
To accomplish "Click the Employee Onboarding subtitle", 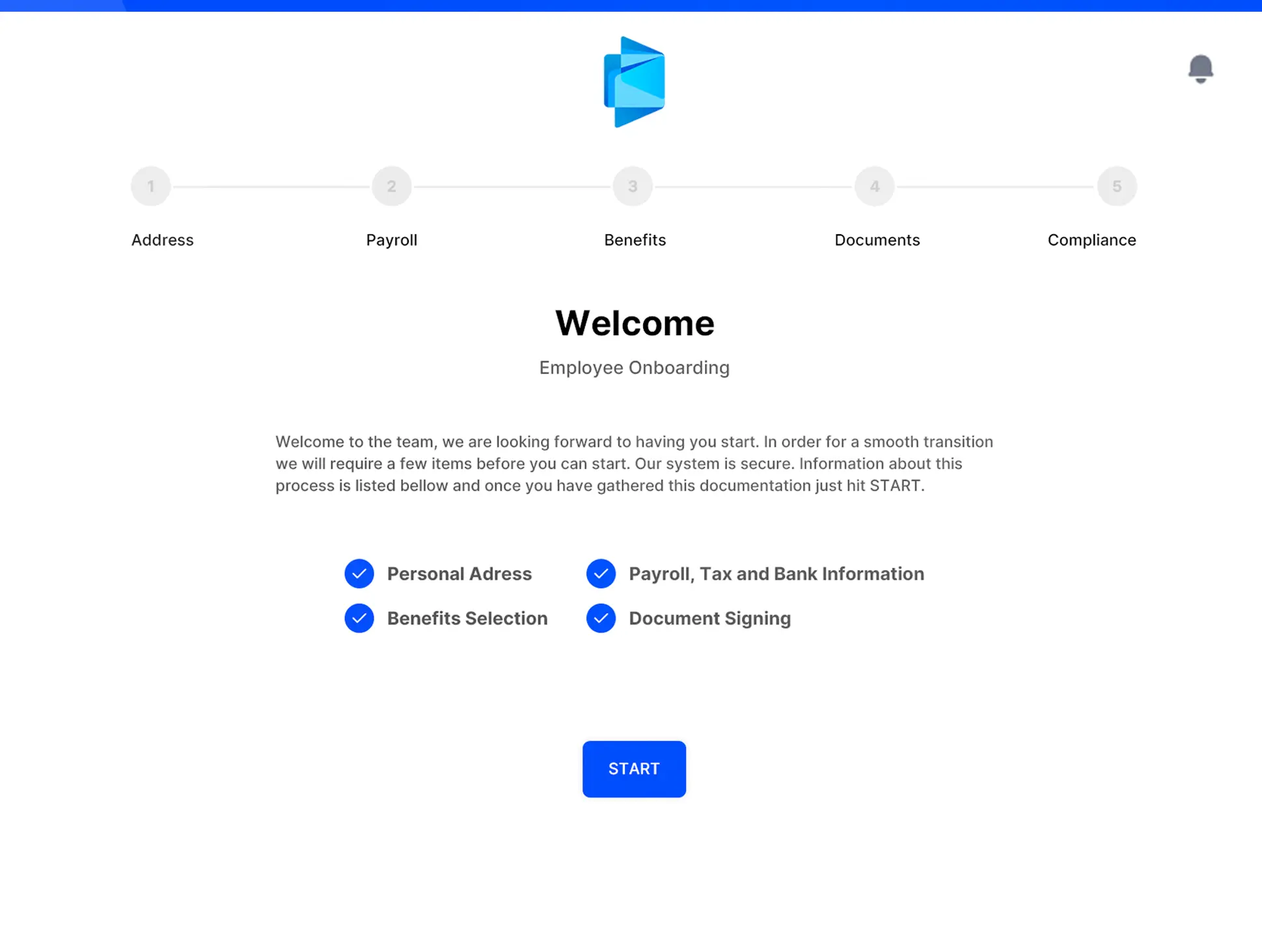I will (x=634, y=368).
